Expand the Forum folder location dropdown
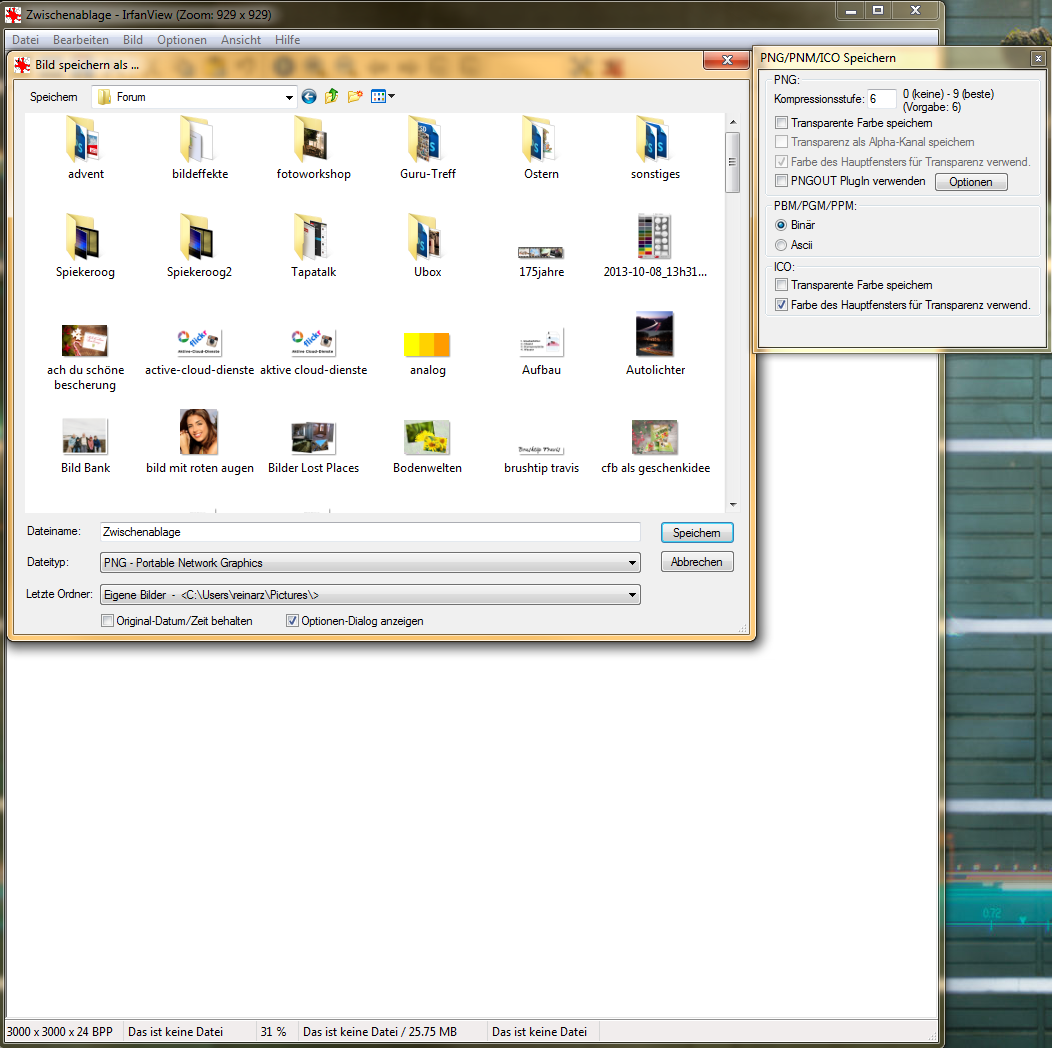This screenshot has height=1048, width=1052. coord(290,97)
